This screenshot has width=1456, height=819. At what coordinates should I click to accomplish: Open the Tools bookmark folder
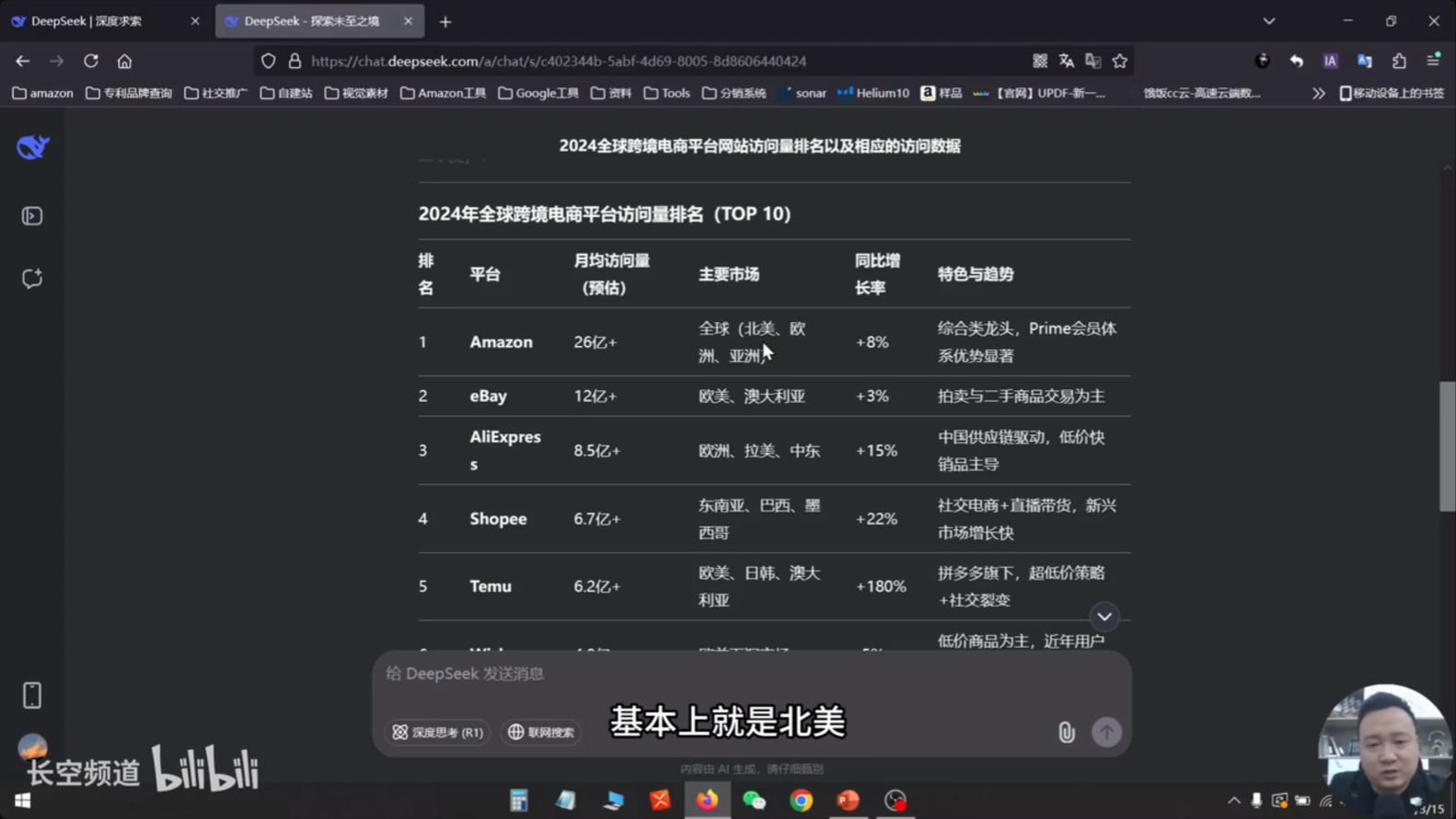(x=667, y=93)
